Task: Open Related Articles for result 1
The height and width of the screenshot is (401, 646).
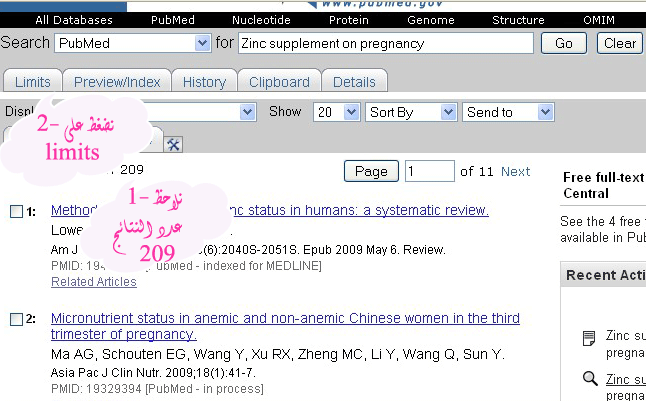Action: coord(94,282)
